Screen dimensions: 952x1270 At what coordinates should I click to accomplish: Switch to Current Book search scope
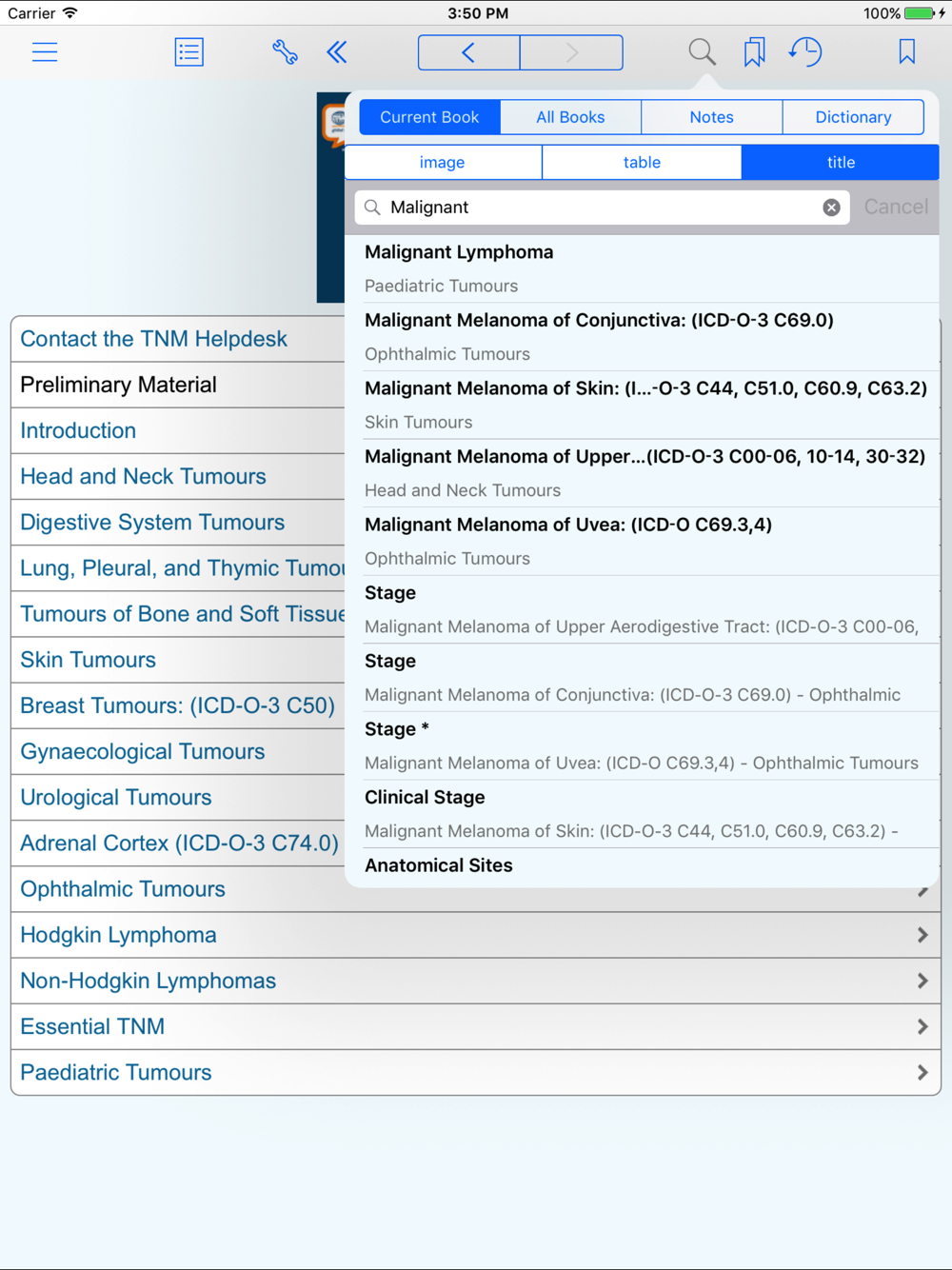tap(429, 117)
